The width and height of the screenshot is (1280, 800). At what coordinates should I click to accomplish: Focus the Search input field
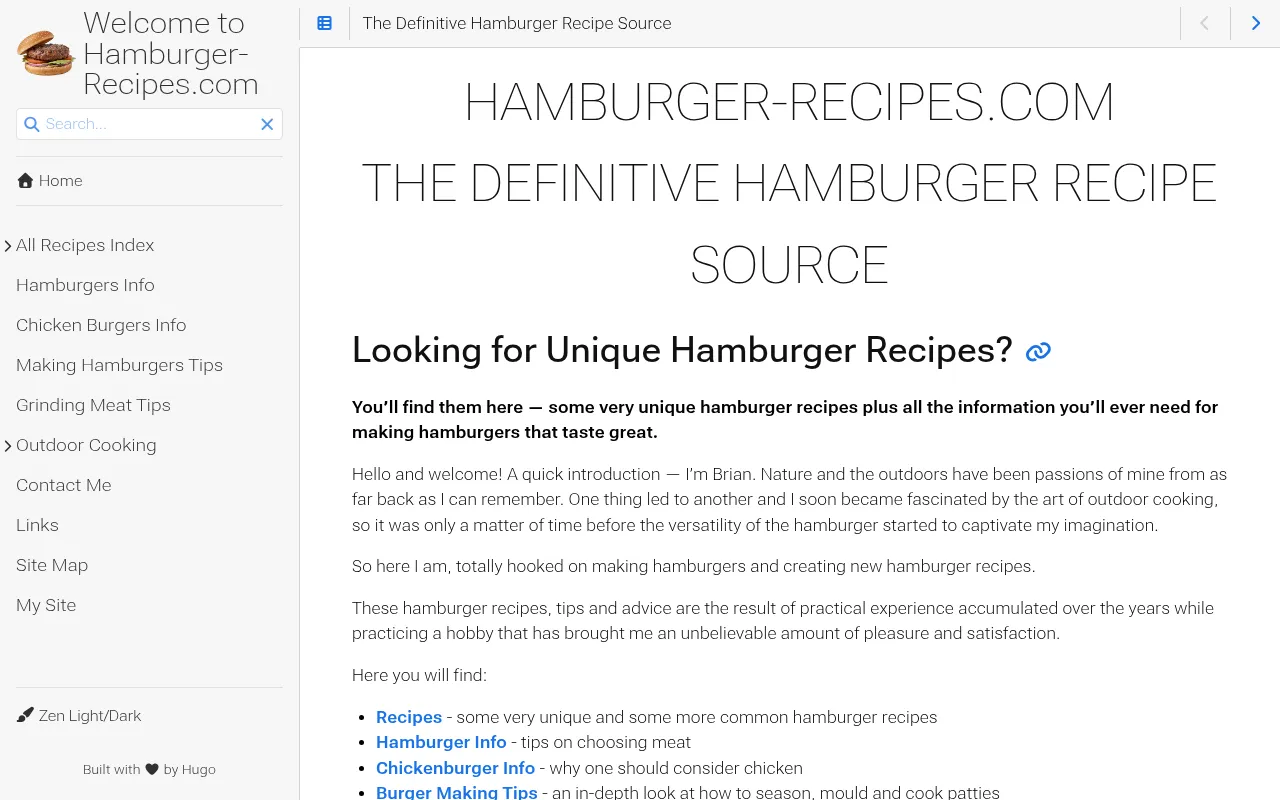tap(149, 124)
